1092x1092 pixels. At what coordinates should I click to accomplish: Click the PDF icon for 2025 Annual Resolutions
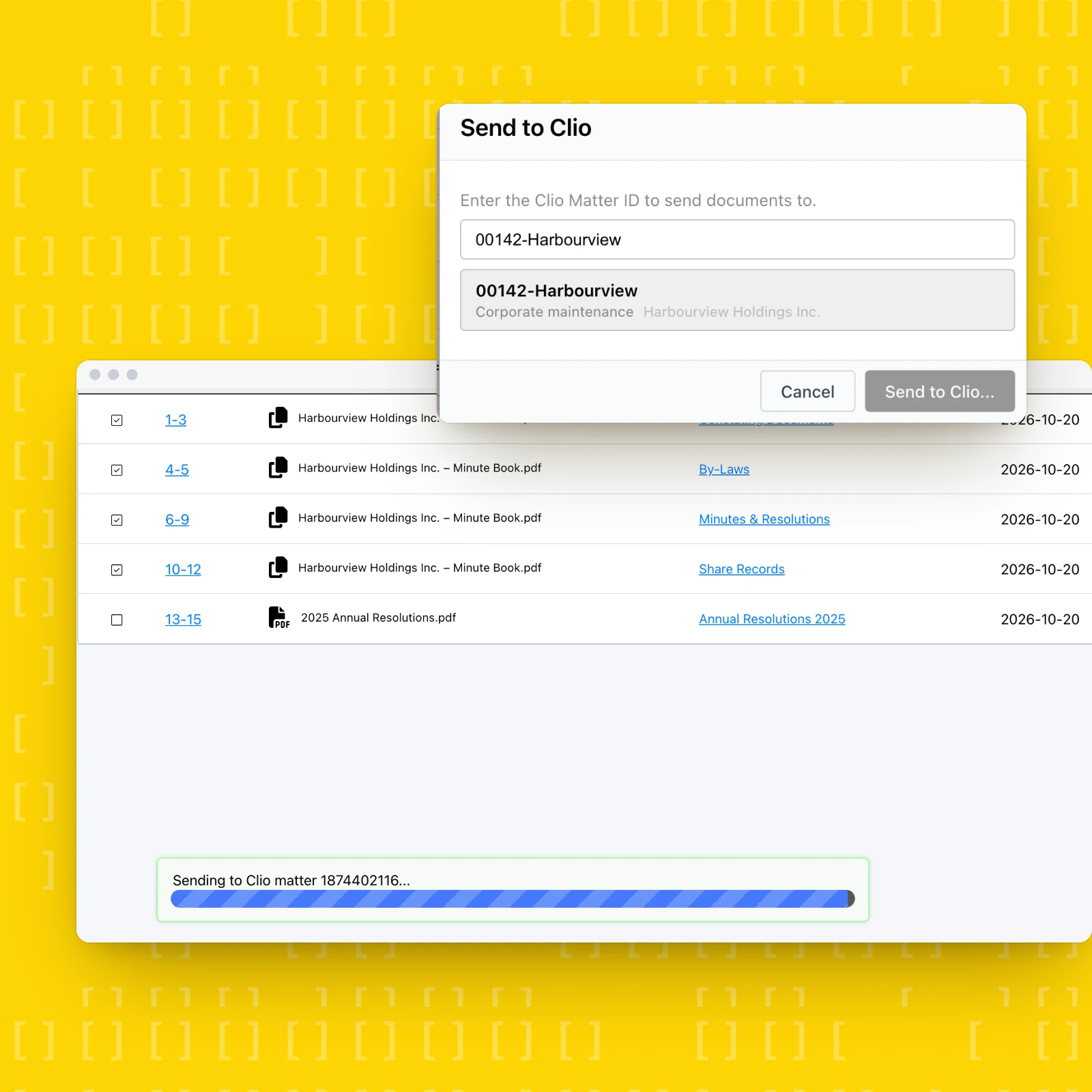pos(278,617)
